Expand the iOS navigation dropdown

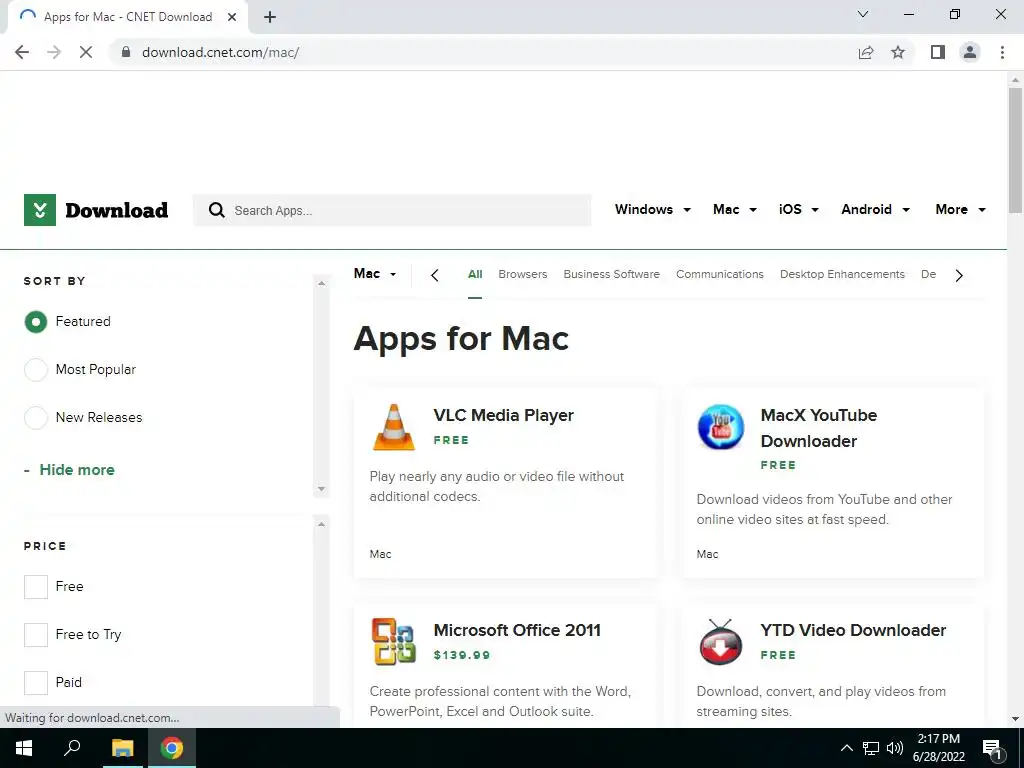point(799,210)
